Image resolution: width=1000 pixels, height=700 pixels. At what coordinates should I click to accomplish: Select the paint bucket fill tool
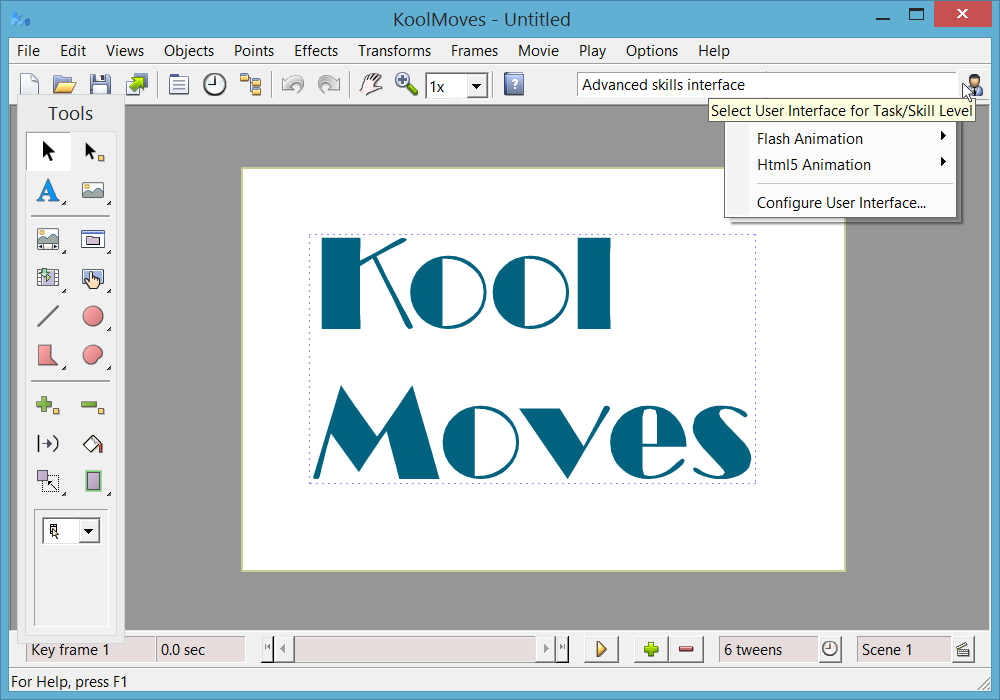93,443
